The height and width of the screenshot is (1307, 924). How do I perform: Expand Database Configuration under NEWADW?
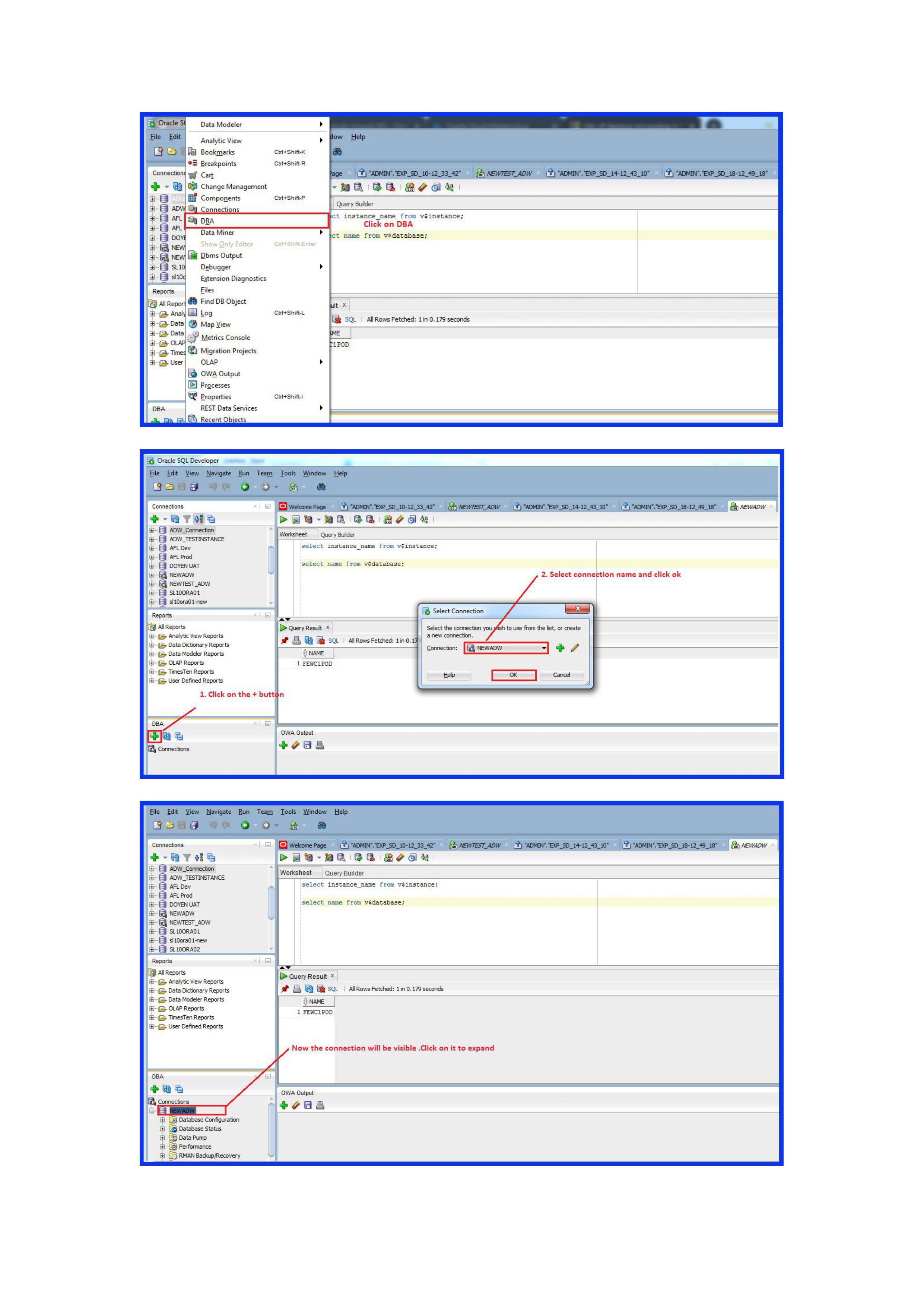(x=162, y=1120)
